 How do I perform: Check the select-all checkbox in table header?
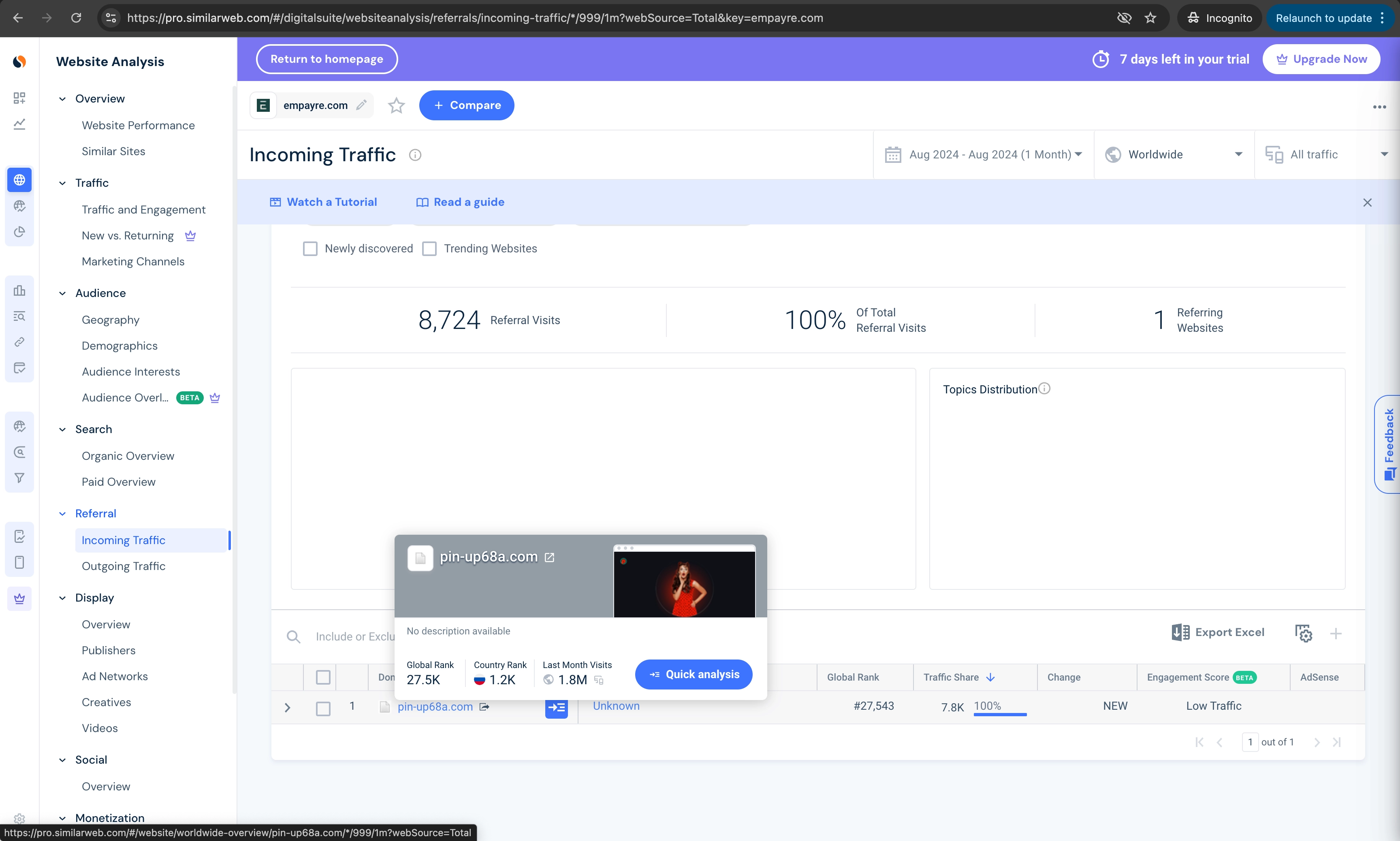point(324,677)
